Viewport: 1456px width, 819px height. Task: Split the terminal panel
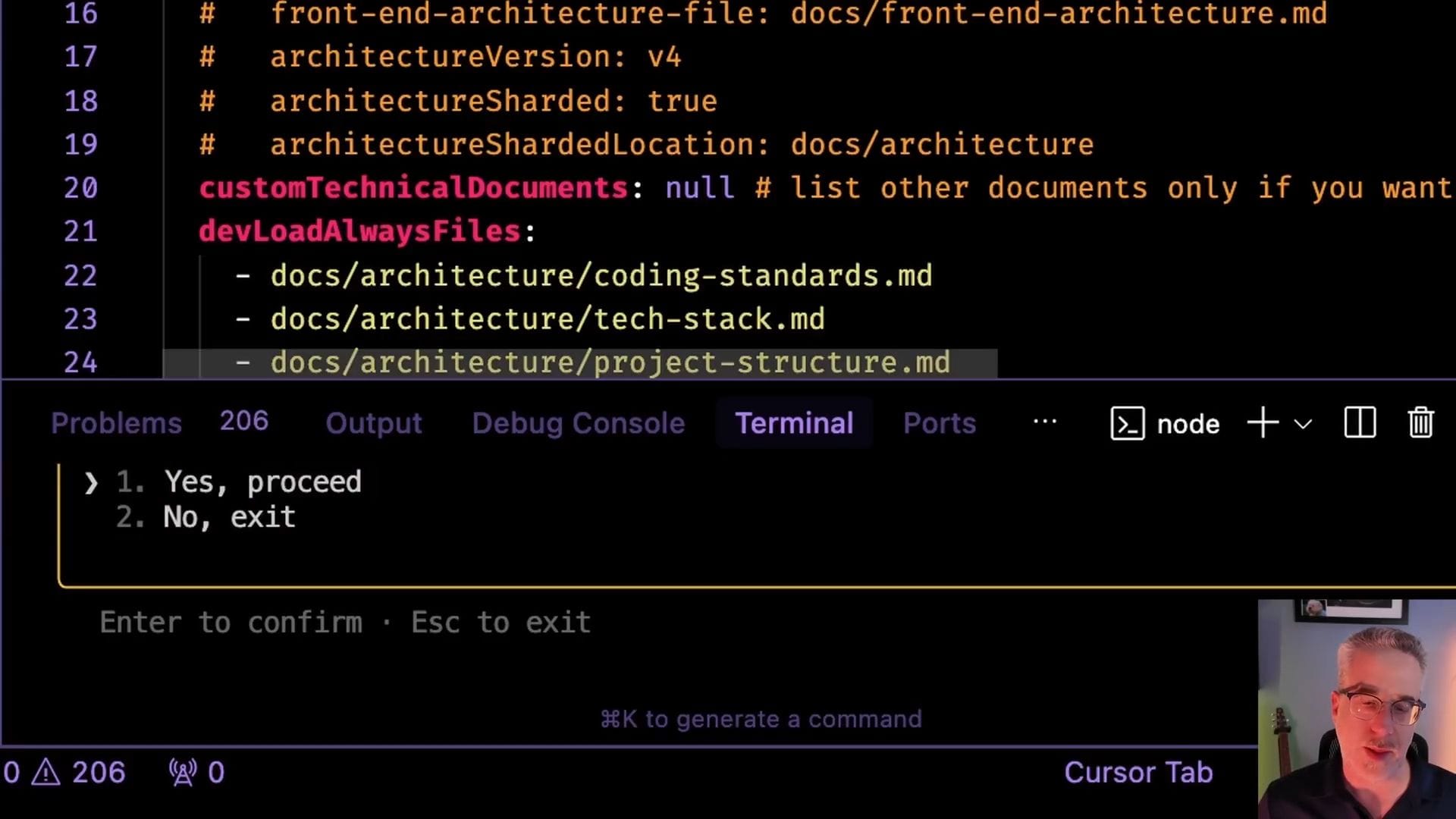click(1360, 423)
